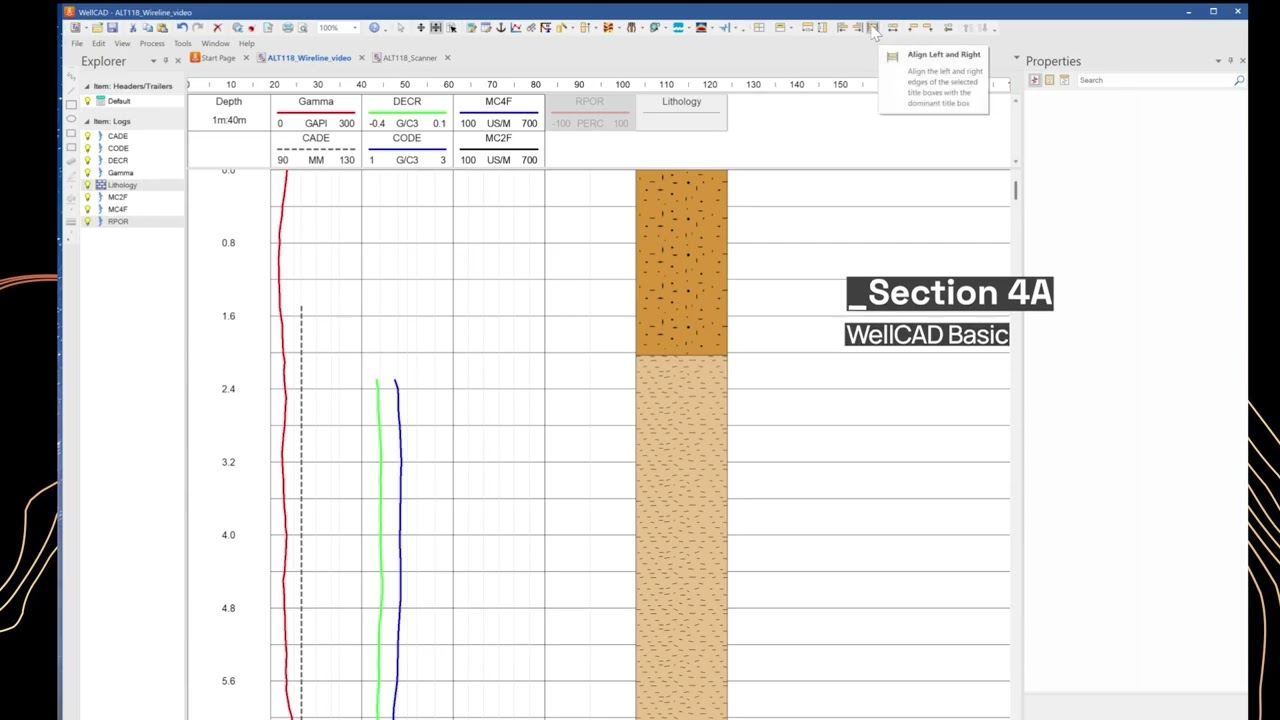Click the blue Help question icon

(x=374, y=28)
